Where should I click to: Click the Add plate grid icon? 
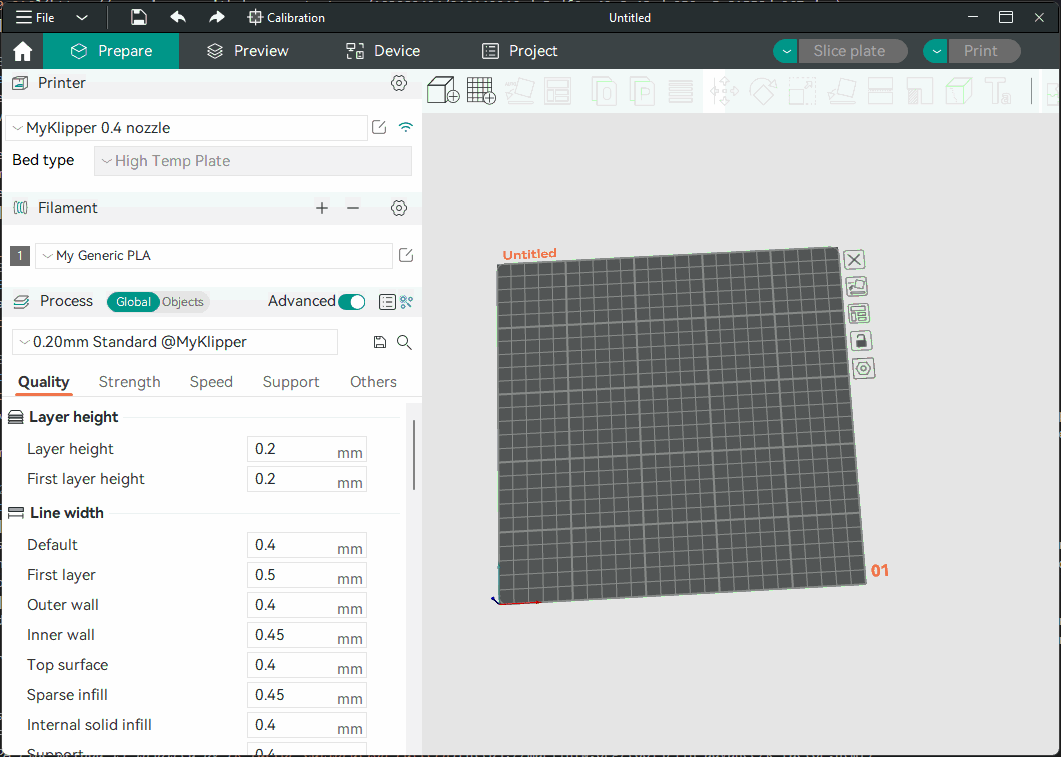coord(481,91)
